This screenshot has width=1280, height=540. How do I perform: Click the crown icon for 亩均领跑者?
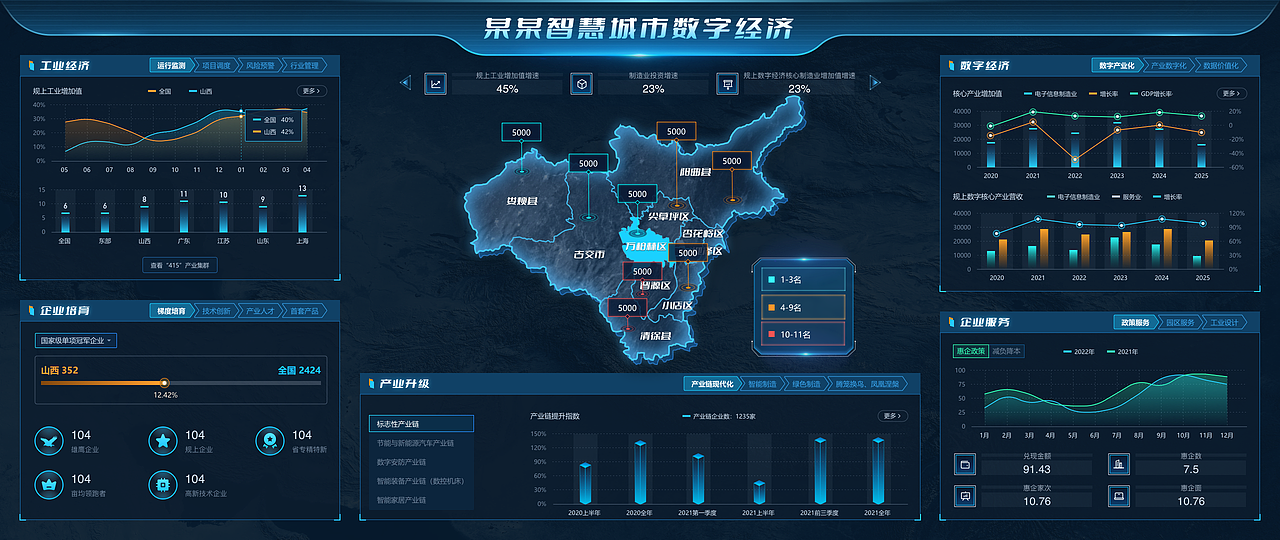(x=49, y=484)
